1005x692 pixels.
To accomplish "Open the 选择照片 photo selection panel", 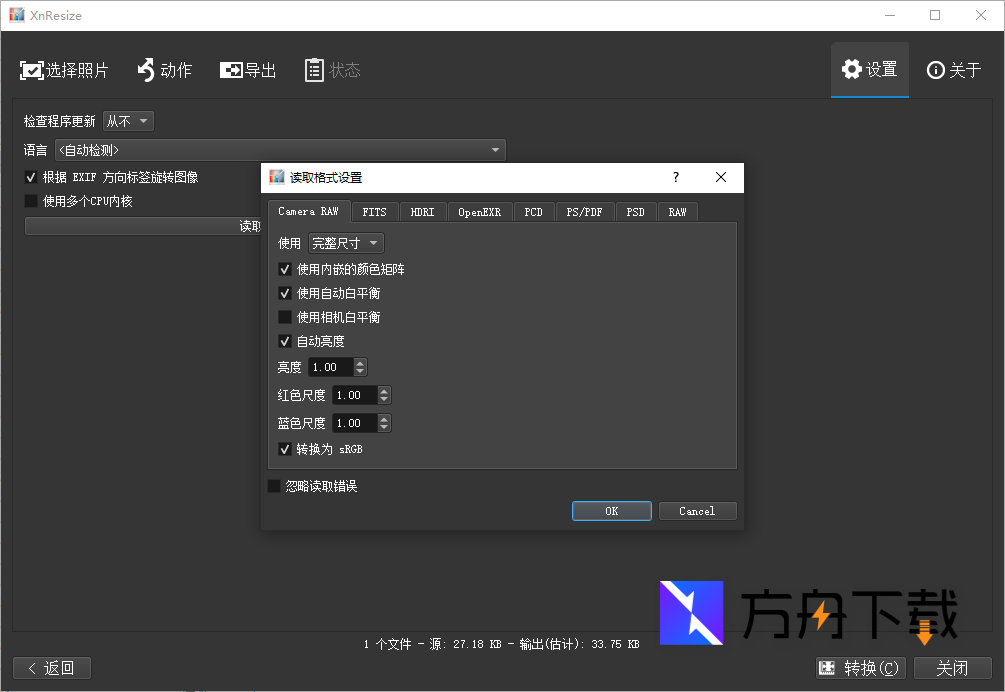I will 64,69.
